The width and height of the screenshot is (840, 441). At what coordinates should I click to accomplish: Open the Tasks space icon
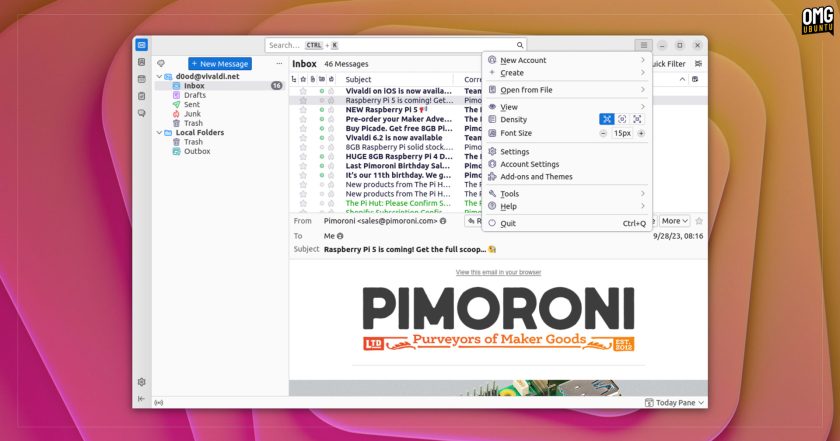pyautogui.click(x=141, y=96)
